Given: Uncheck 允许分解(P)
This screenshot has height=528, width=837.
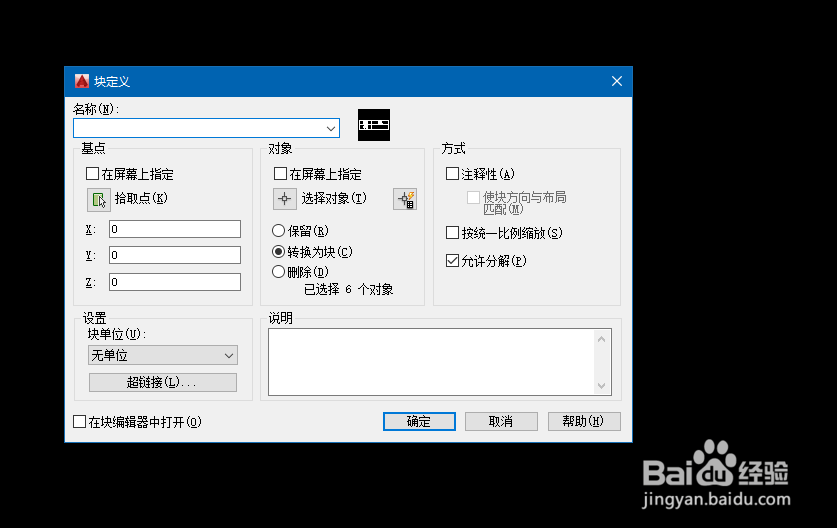Looking at the screenshot, I should pyautogui.click(x=452, y=261).
